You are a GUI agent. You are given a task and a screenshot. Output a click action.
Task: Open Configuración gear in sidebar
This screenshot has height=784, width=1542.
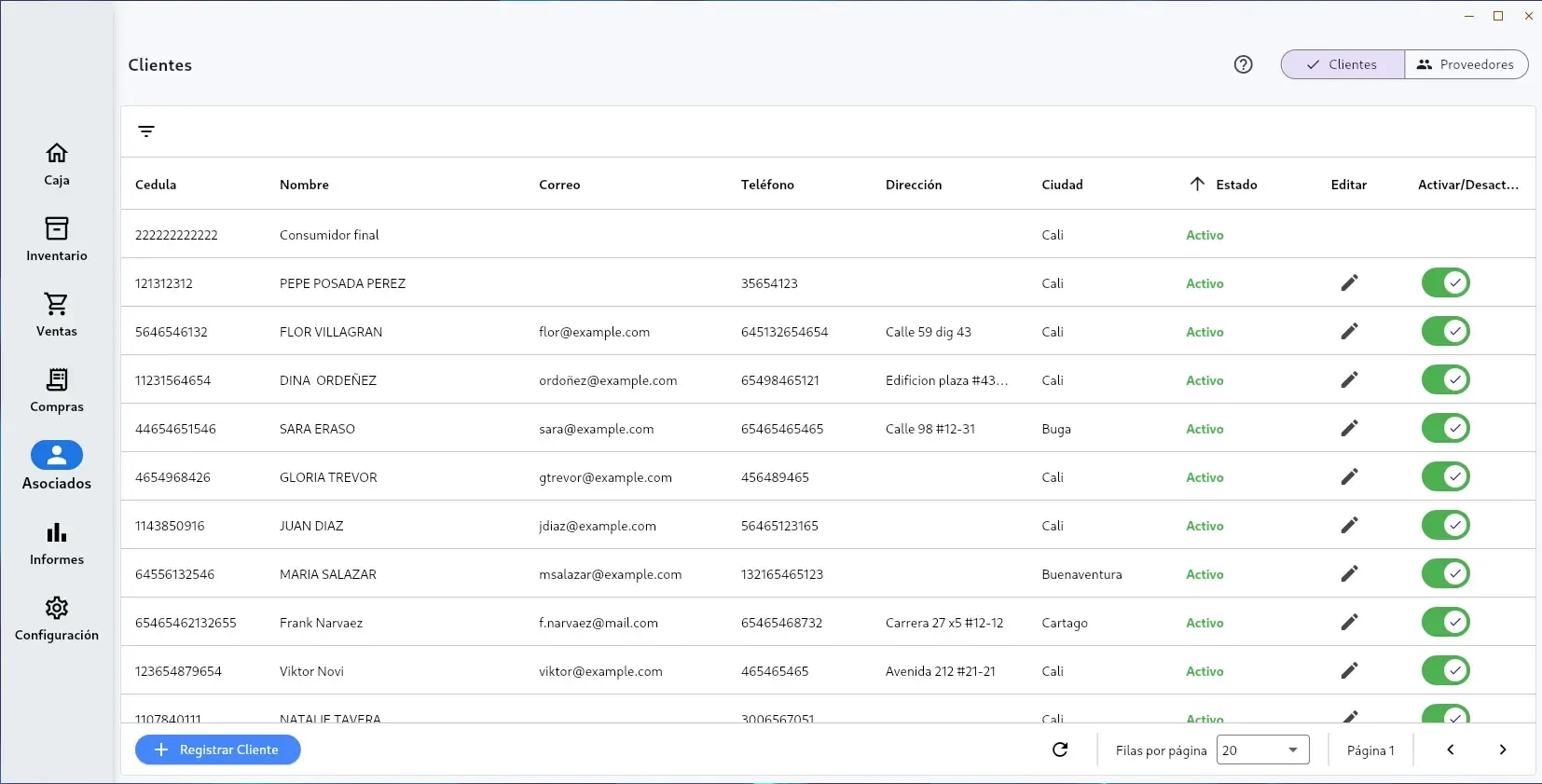point(57,619)
